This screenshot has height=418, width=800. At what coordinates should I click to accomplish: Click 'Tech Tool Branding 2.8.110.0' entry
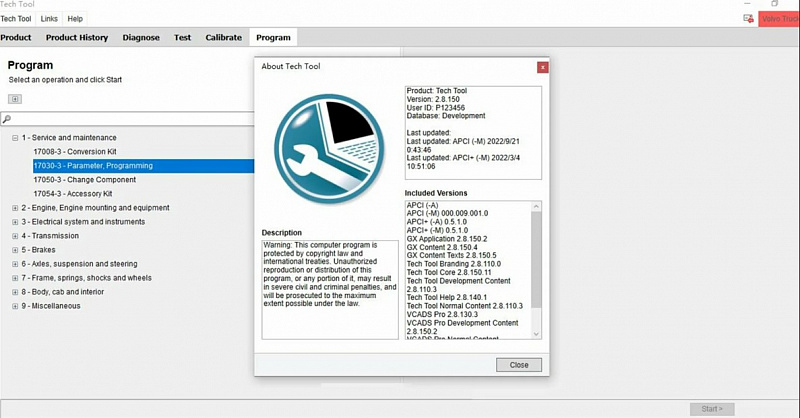tap(454, 264)
